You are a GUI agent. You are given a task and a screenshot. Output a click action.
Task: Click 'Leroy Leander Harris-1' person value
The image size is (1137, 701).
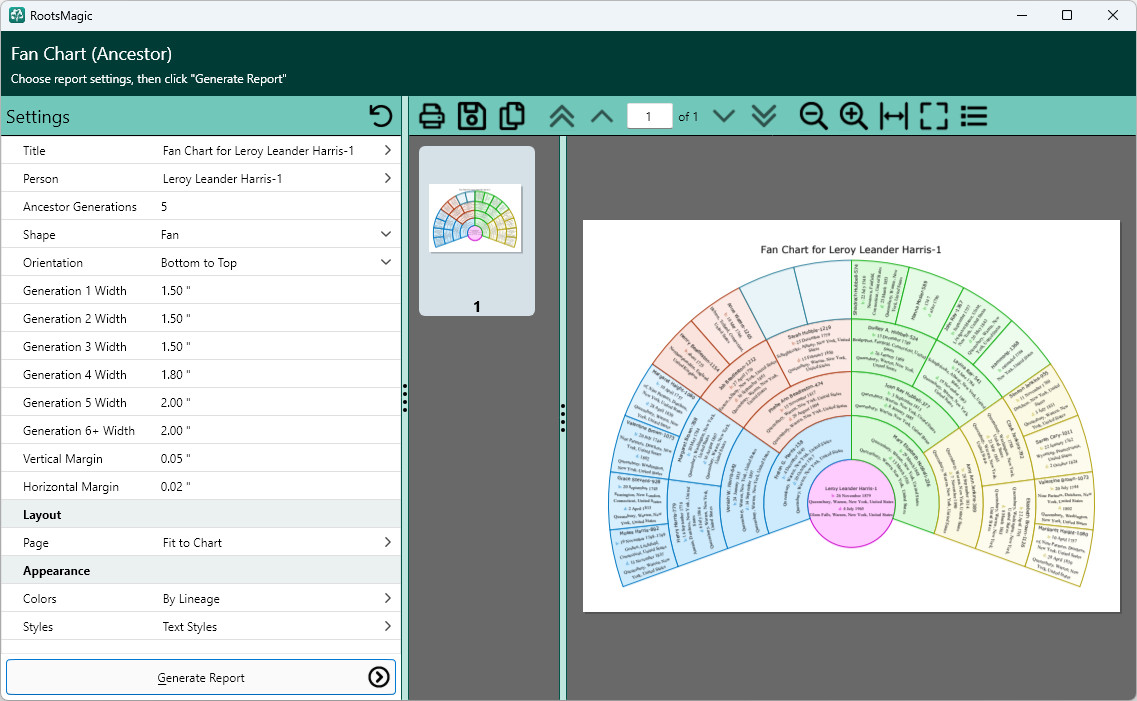click(223, 178)
